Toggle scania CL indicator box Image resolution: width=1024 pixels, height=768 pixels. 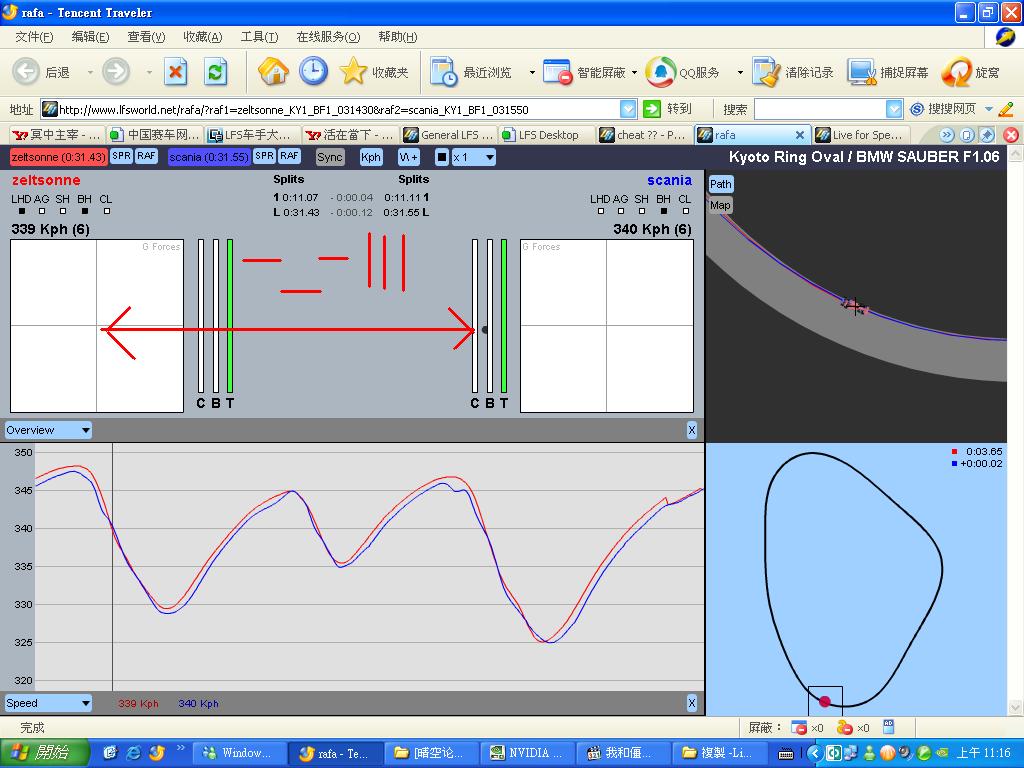(x=686, y=211)
